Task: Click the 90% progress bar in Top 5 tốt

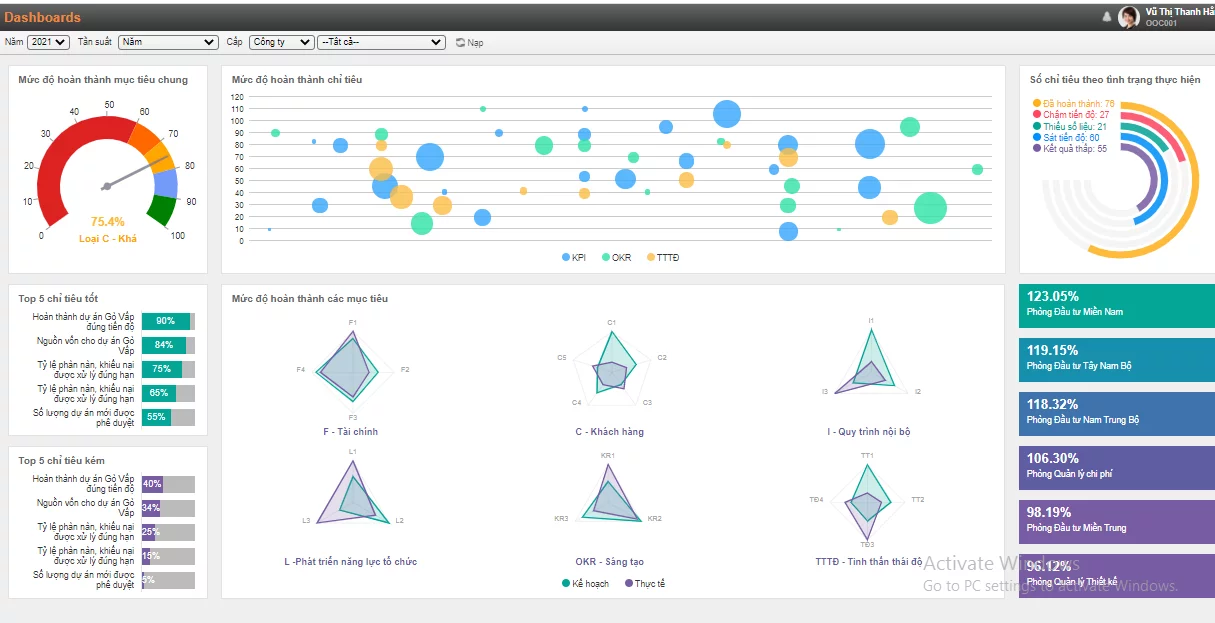Action: click(x=167, y=321)
